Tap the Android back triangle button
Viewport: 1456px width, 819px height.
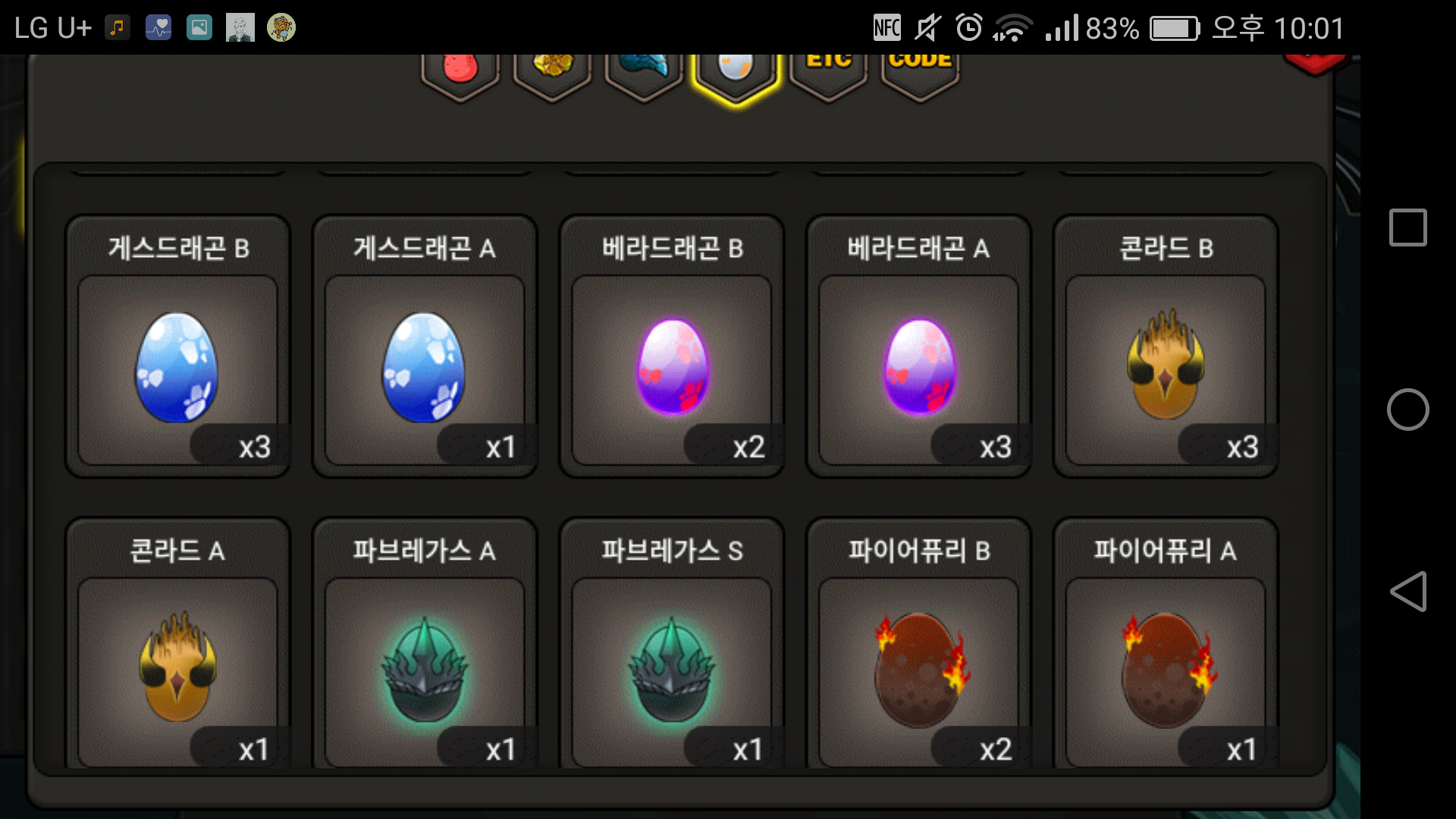coord(1408,591)
